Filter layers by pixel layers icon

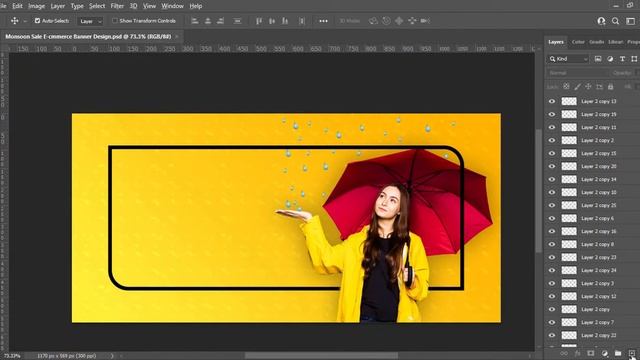pos(598,59)
